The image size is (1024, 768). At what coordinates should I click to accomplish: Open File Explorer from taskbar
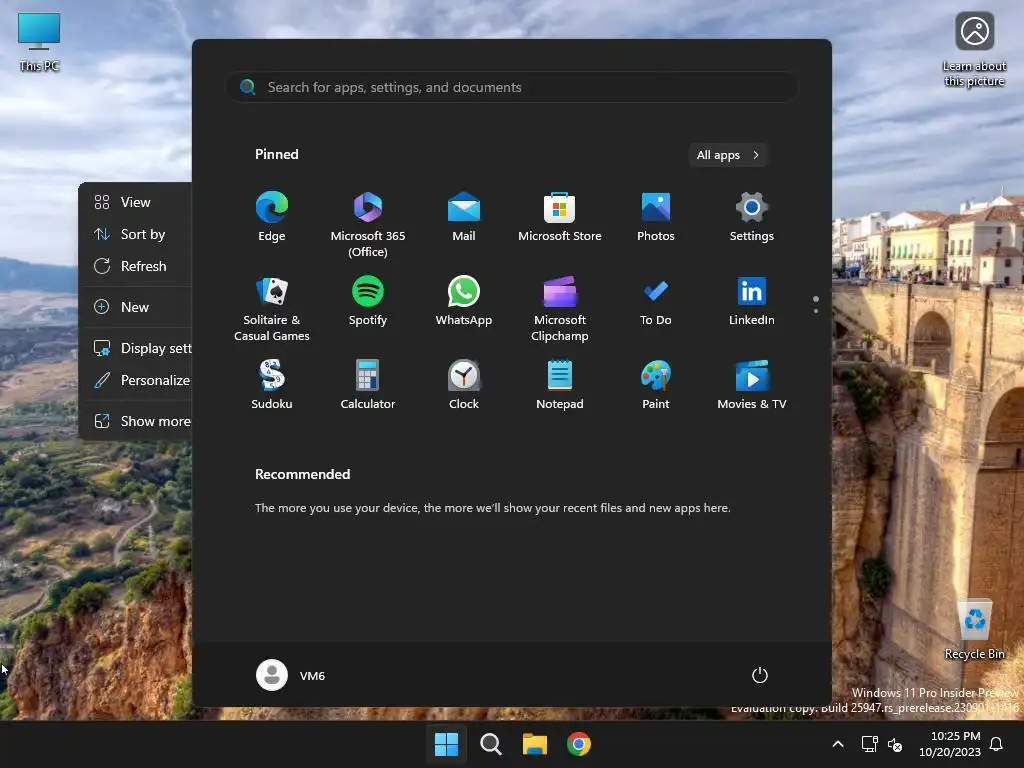[534, 744]
